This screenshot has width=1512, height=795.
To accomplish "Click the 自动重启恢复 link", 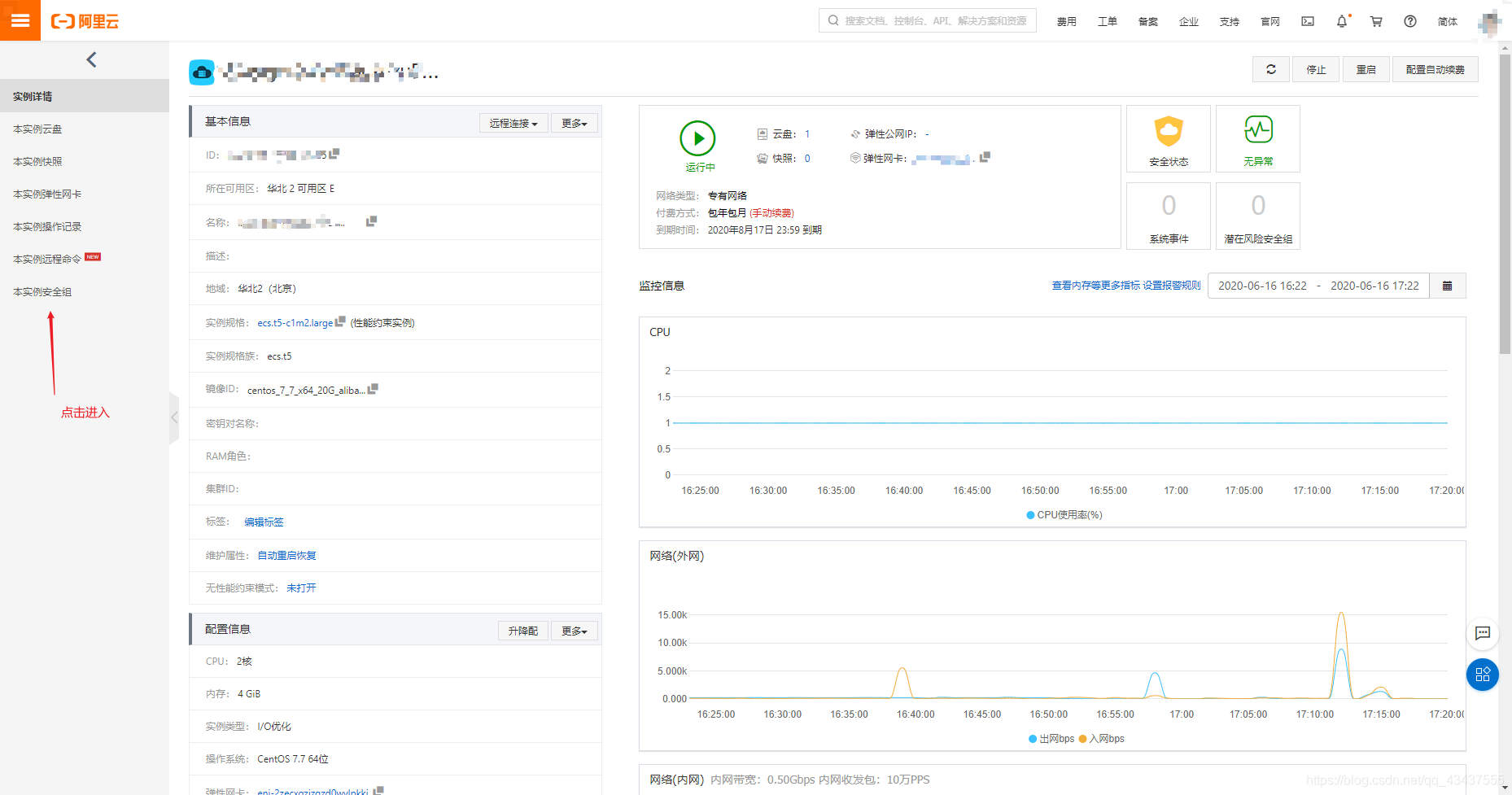I will pos(286,555).
